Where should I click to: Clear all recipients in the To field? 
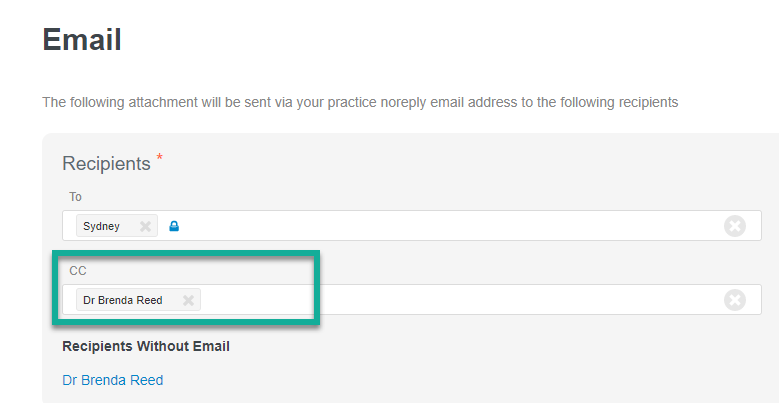point(734,227)
